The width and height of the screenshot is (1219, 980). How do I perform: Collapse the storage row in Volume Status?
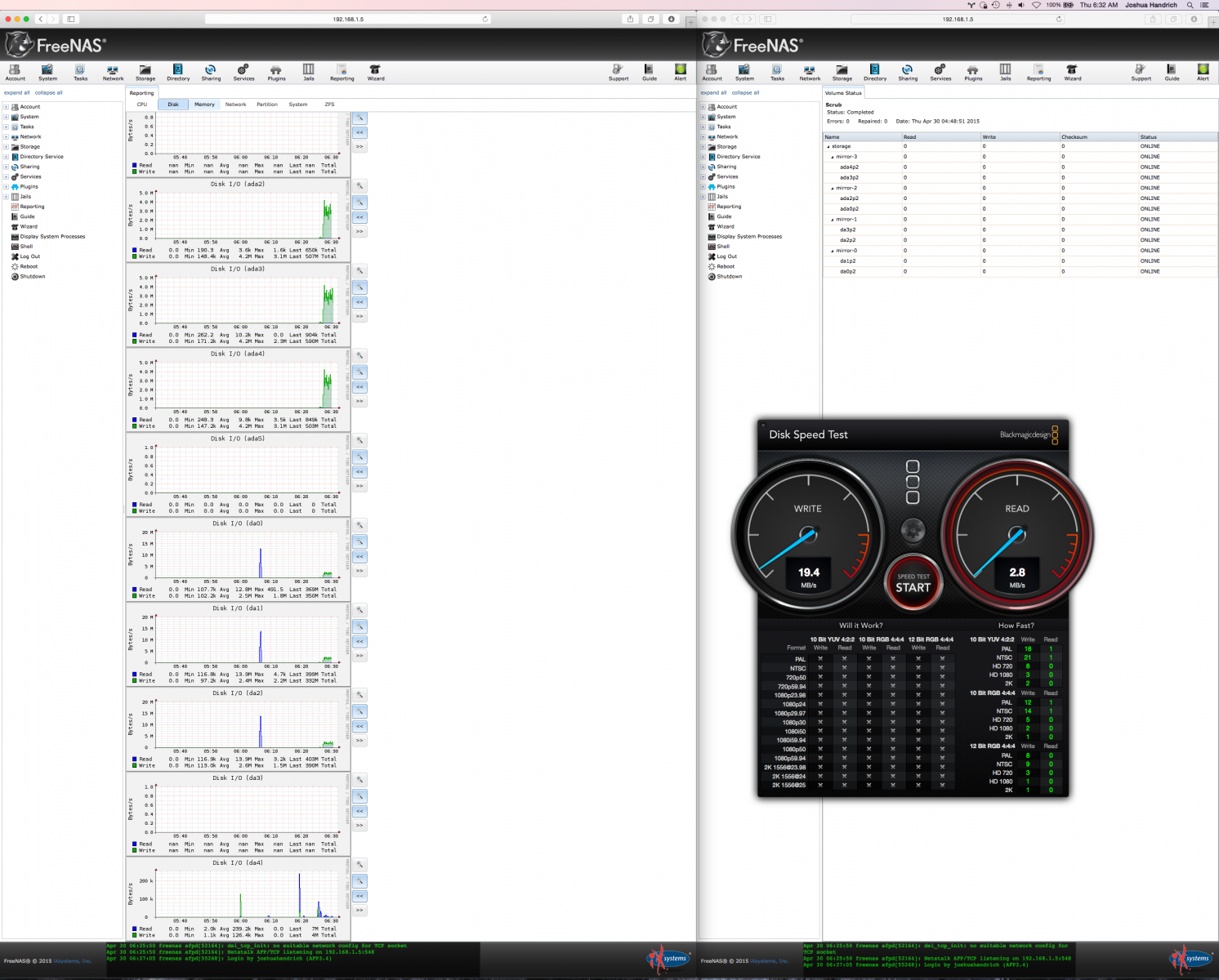point(828,147)
